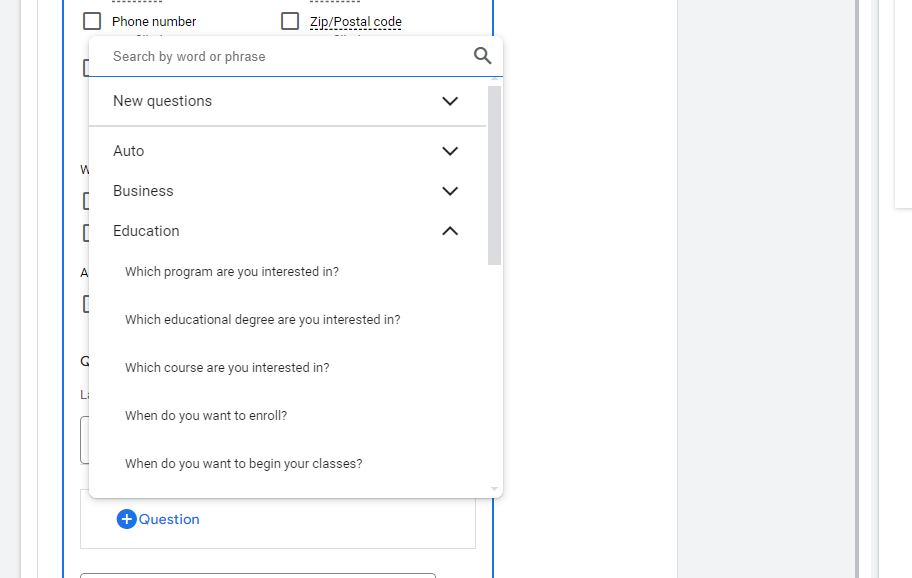The image size is (912, 578).
Task: Click the Business category label
Action: 143,191
